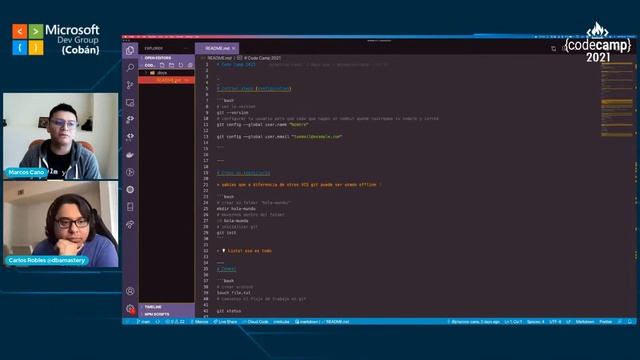Viewport: 640px width, 360px height.
Task: Click the Collapse Folders icon in explorer
Action: (x=190, y=65)
